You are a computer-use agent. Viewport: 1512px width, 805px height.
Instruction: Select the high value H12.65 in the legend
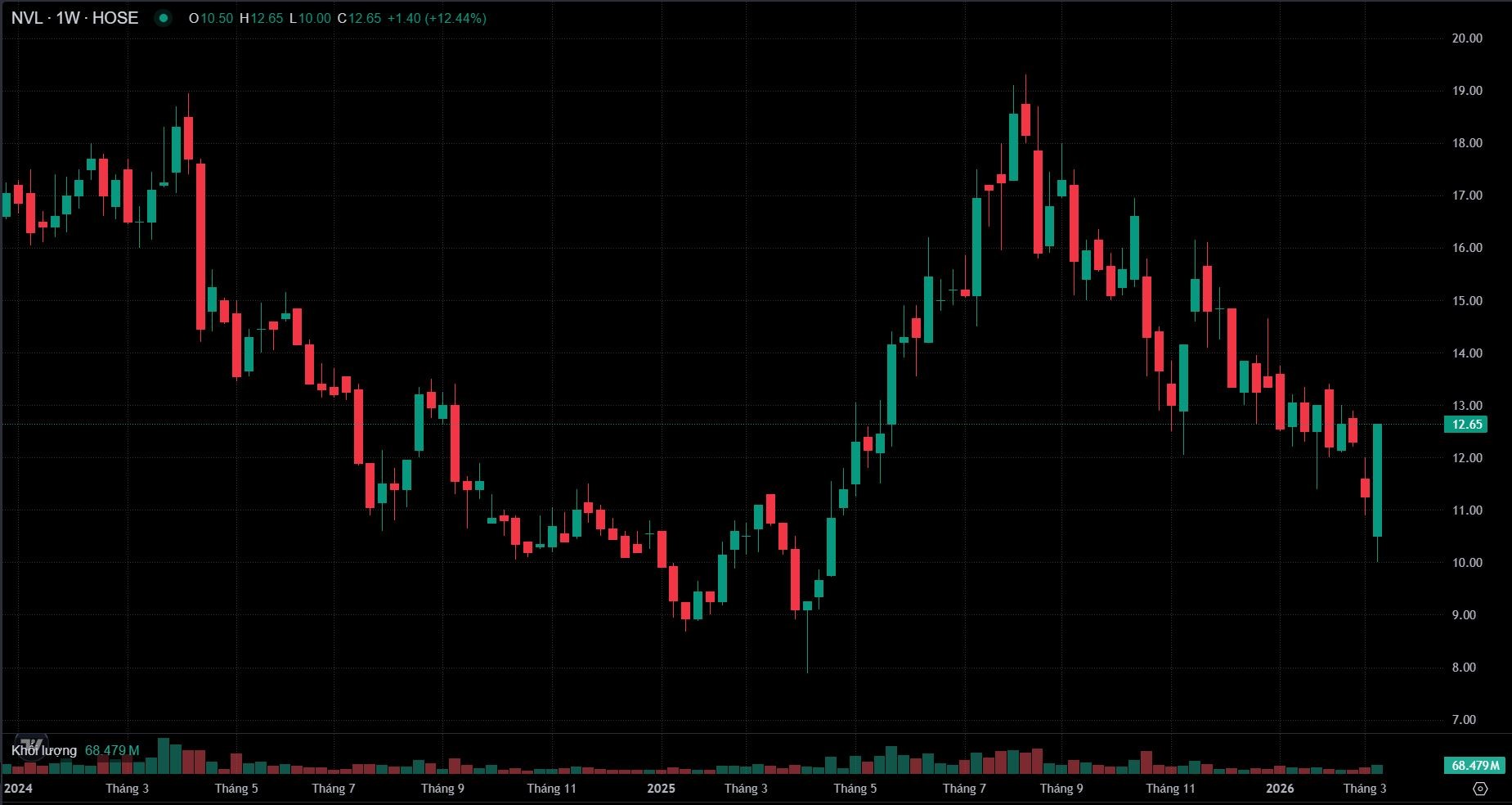(x=261, y=18)
